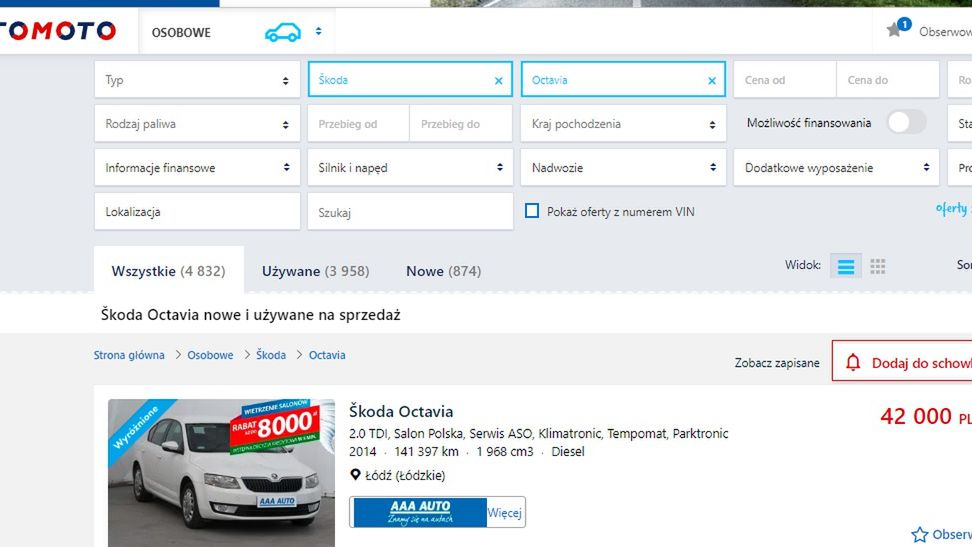
Task: Click the Szukaj search field
Action: [x=410, y=211]
